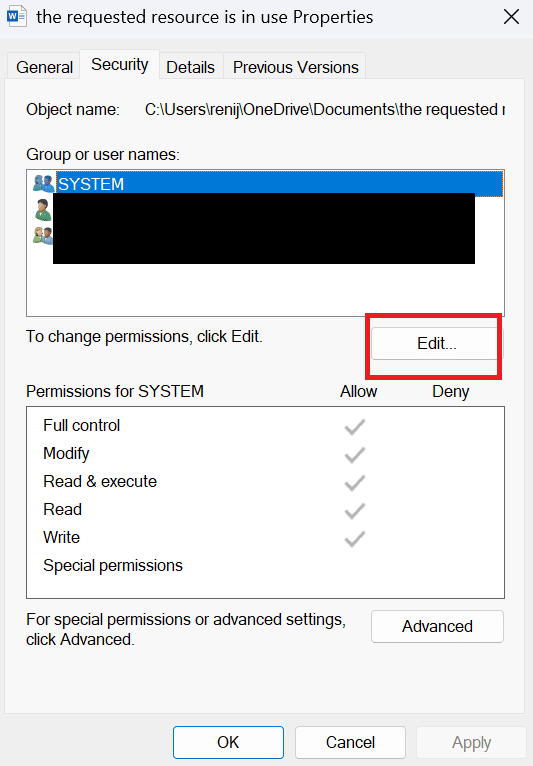Click the SYSTEM group icon in user list

[43, 184]
